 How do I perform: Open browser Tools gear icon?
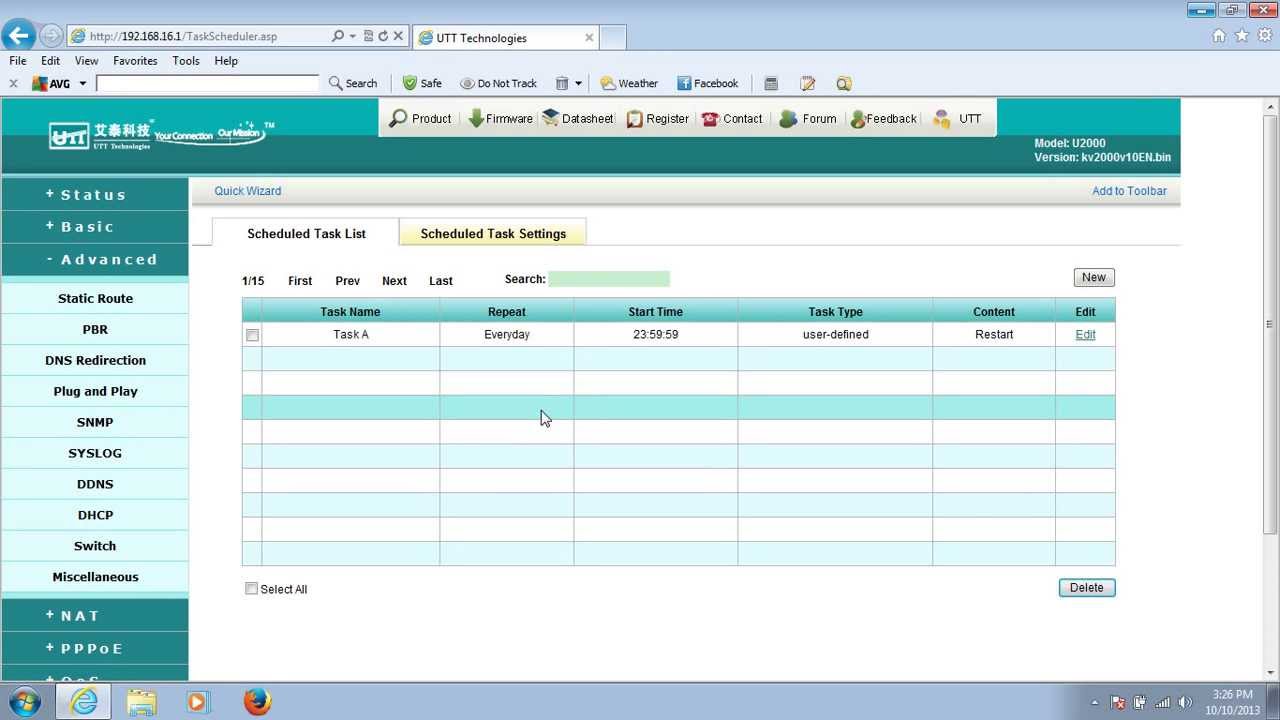tap(1264, 35)
